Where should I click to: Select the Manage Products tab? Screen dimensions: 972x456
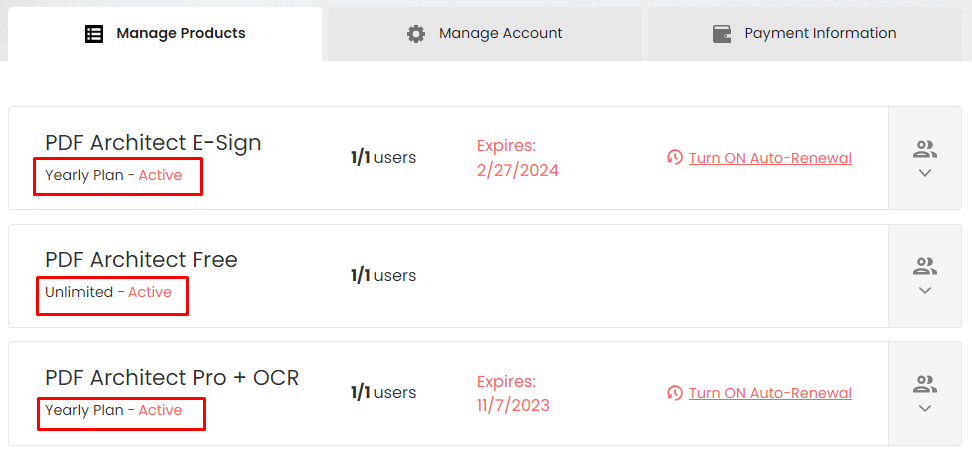point(165,34)
